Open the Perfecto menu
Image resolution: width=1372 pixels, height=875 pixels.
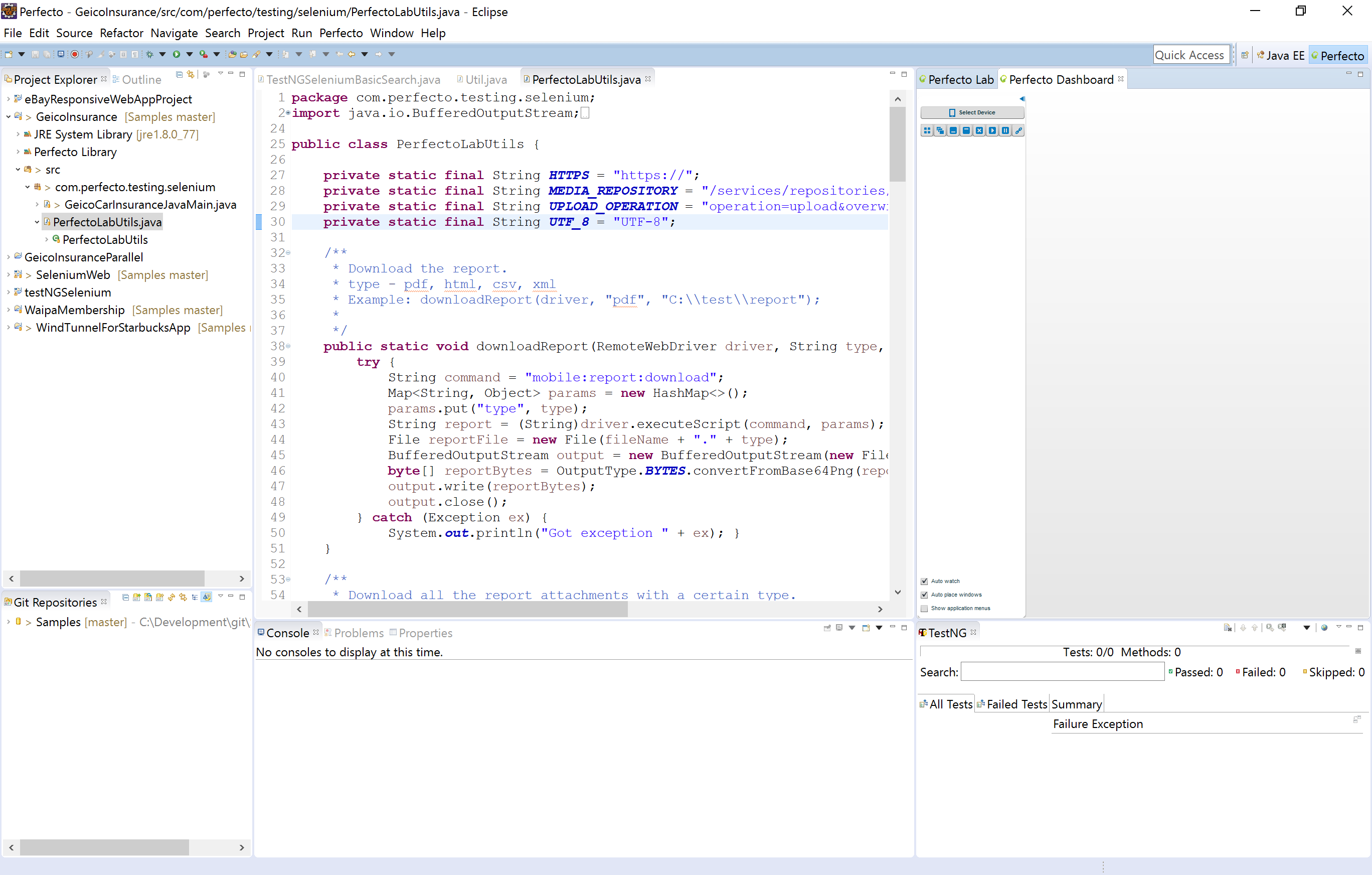coord(340,33)
